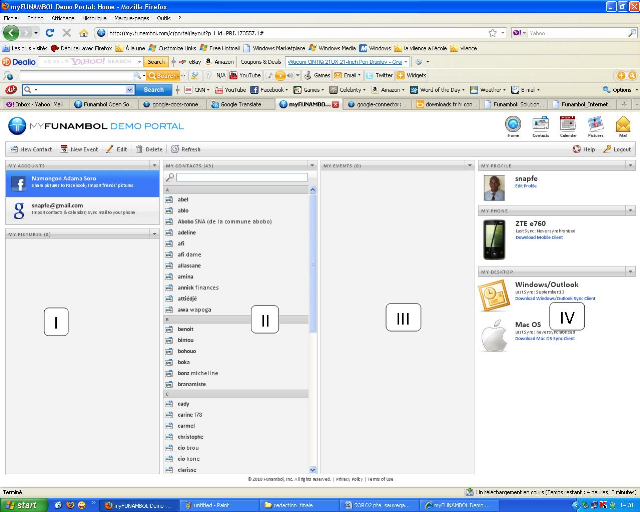Image resolution: width=640 pixels, height=512 pixels.
Task: Click the New Event button
Action: pyautogui.click(x=83, y=149)
